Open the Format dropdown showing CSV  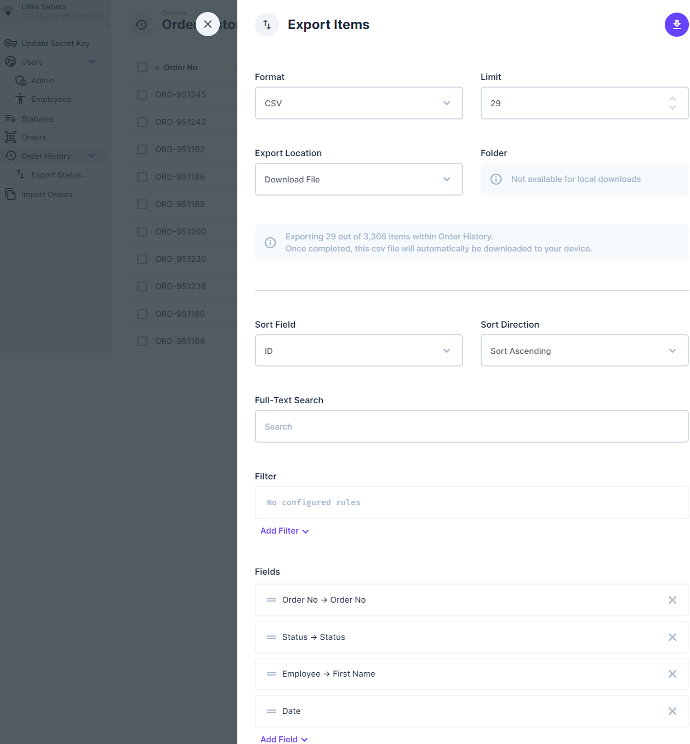(358, 103)
